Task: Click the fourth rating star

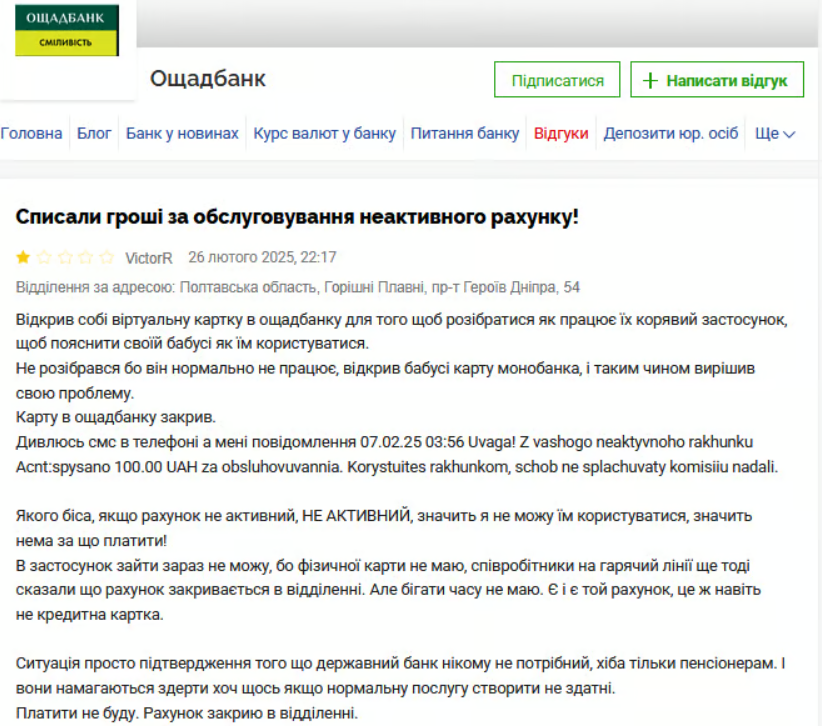Action: [x=86, y=257]
